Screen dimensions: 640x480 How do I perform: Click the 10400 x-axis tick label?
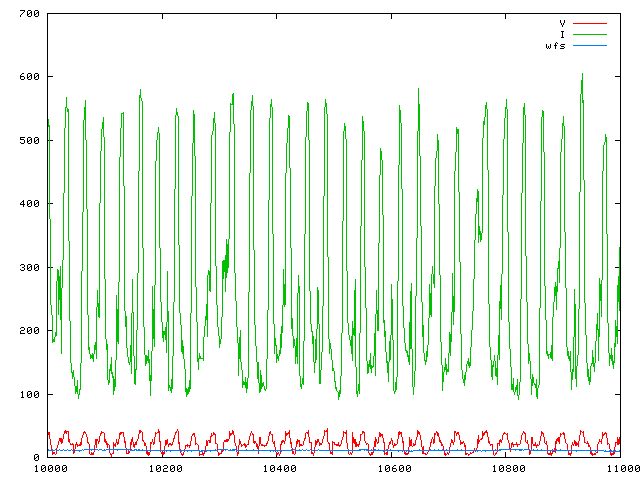tap(278, 468)
